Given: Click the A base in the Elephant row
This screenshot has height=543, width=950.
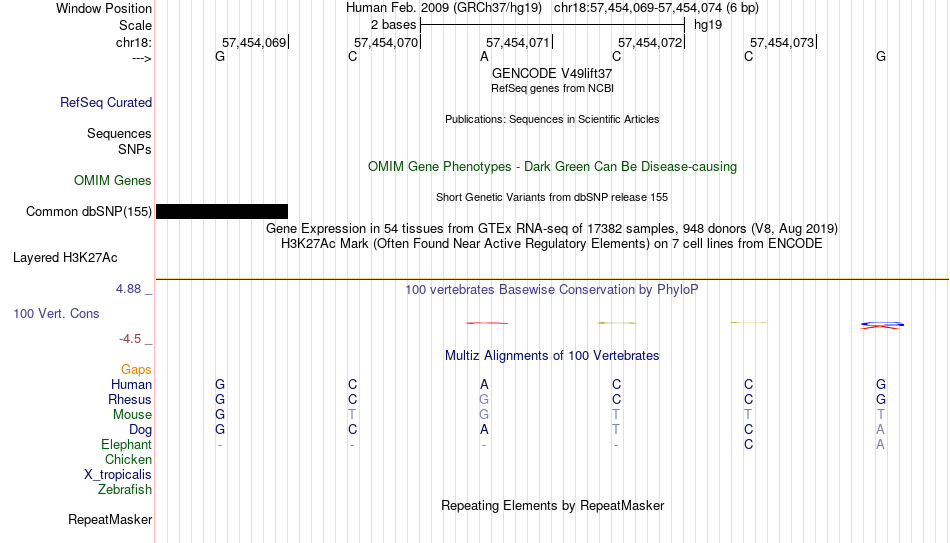Looking at the screenshot, I should click(880, 444).
